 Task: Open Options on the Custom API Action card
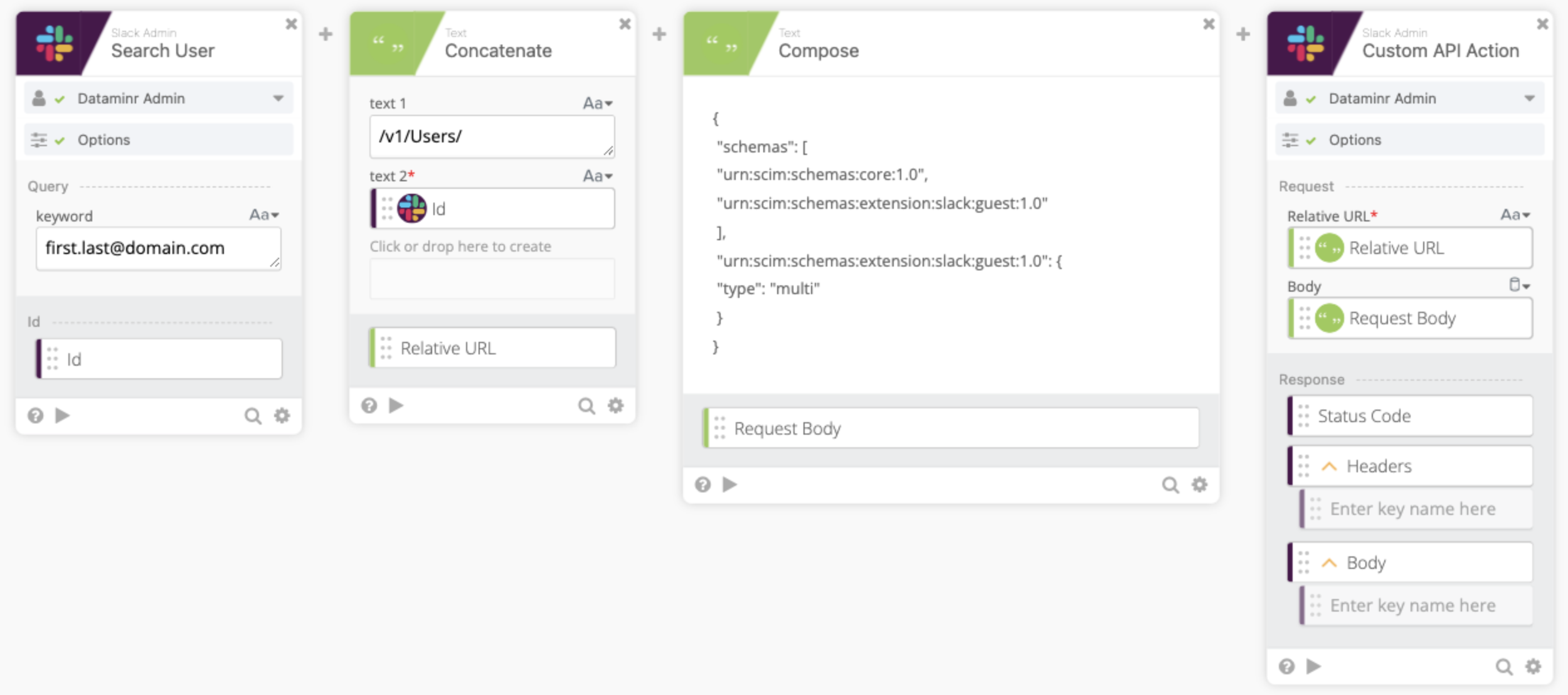pos(1355,140)
